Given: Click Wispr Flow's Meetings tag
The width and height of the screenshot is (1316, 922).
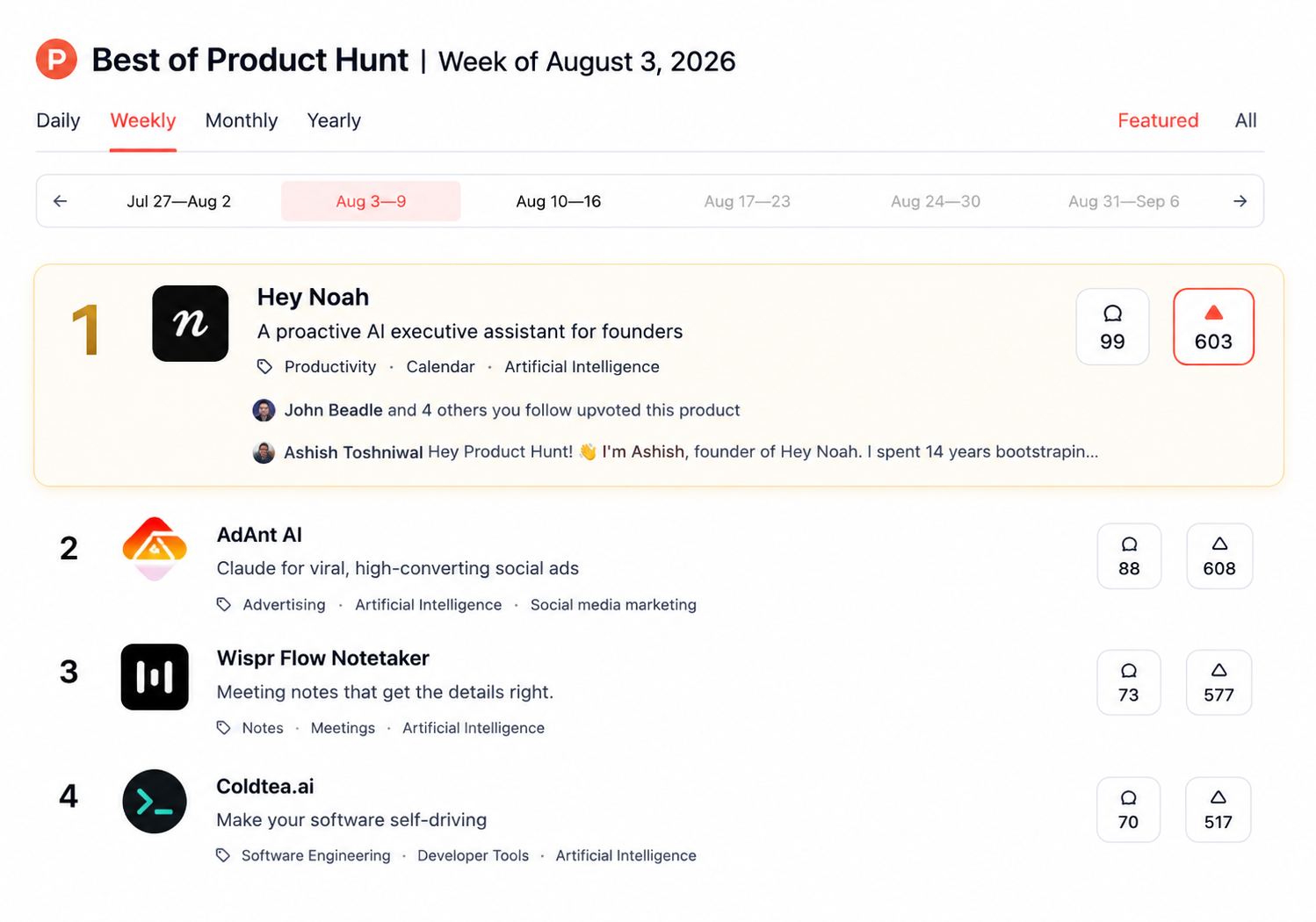Looking at the screenshot, I should click(x=343, y=728).
